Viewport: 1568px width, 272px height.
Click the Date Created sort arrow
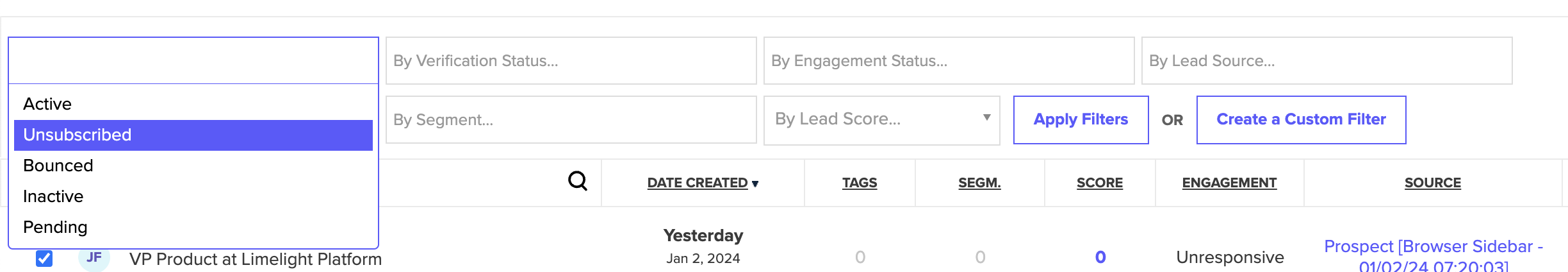pyautogui.click(x=755, y=184)
